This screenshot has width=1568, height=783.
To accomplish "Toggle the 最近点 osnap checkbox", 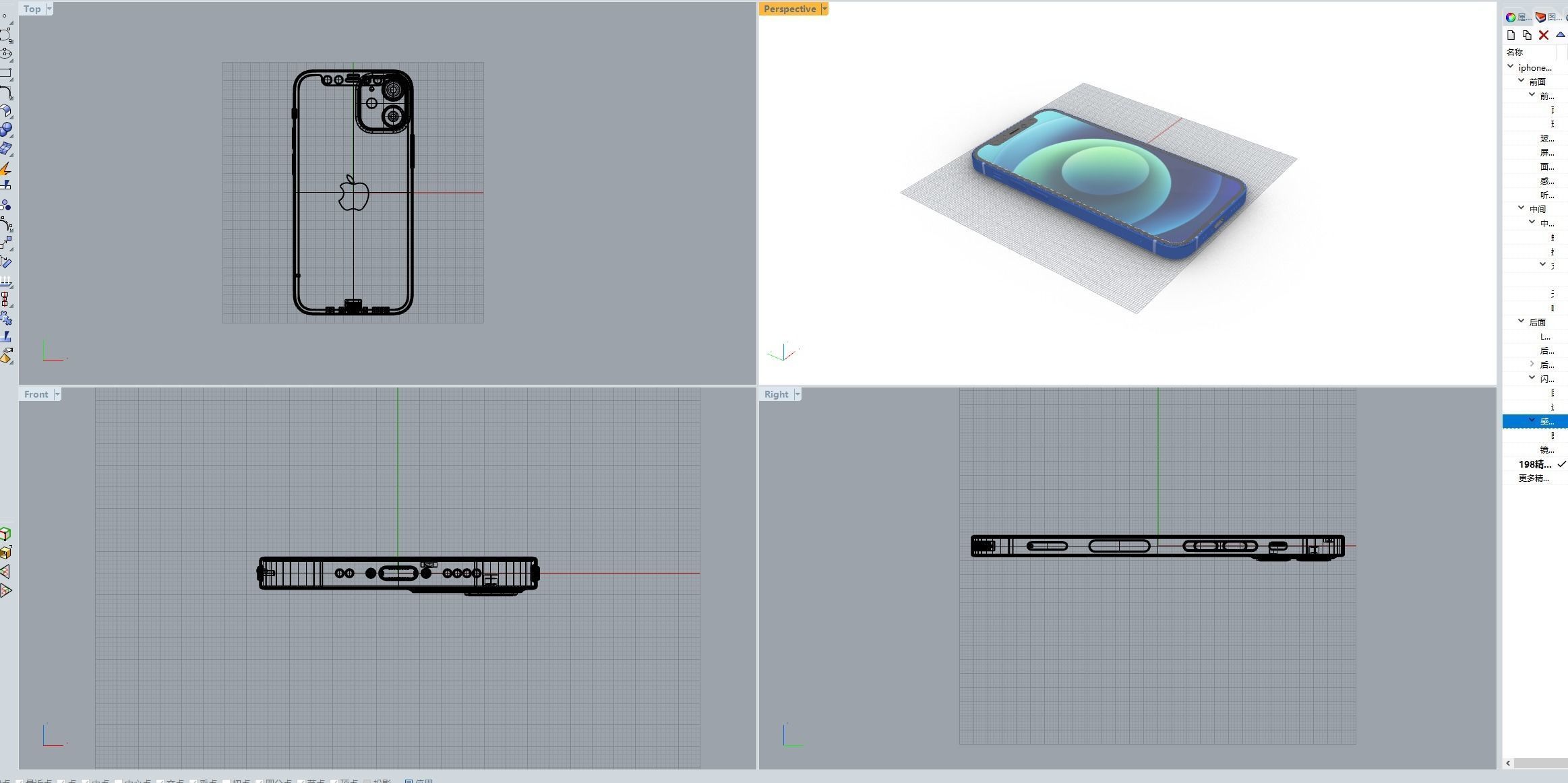I will click(x=20, y=782).
